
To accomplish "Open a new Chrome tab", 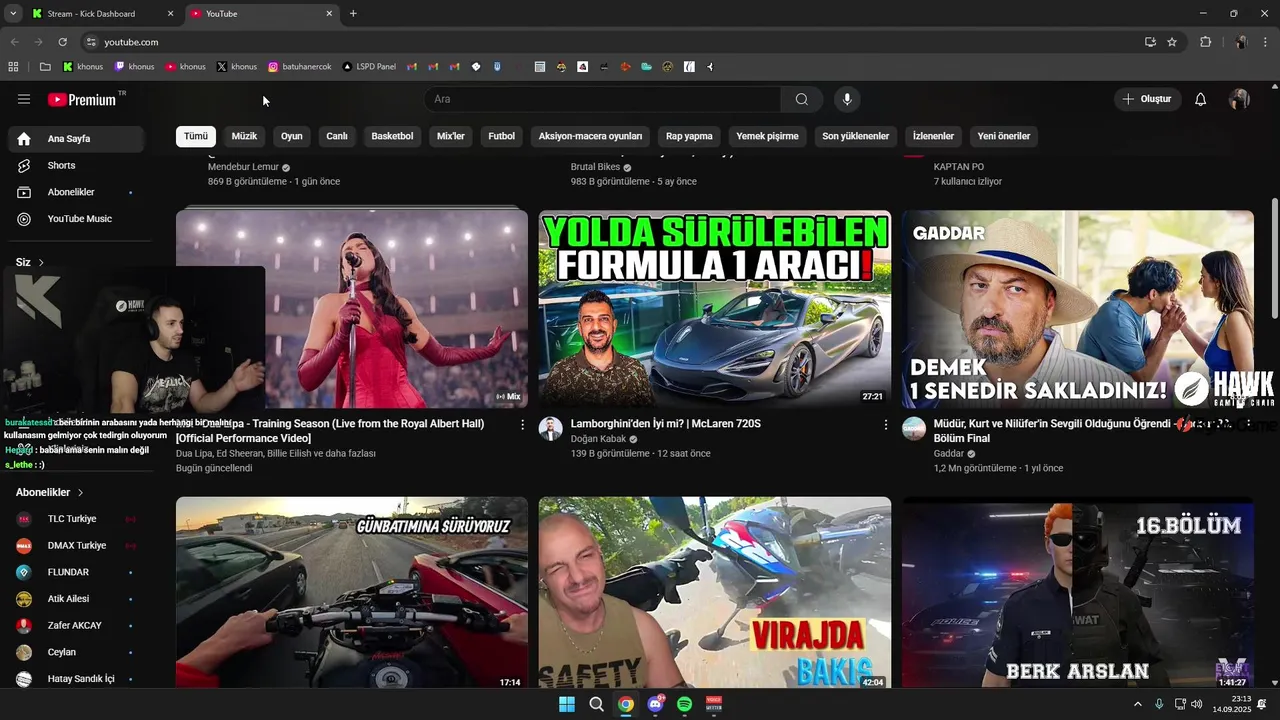I will pyautogui.click(x=353, y=13).
